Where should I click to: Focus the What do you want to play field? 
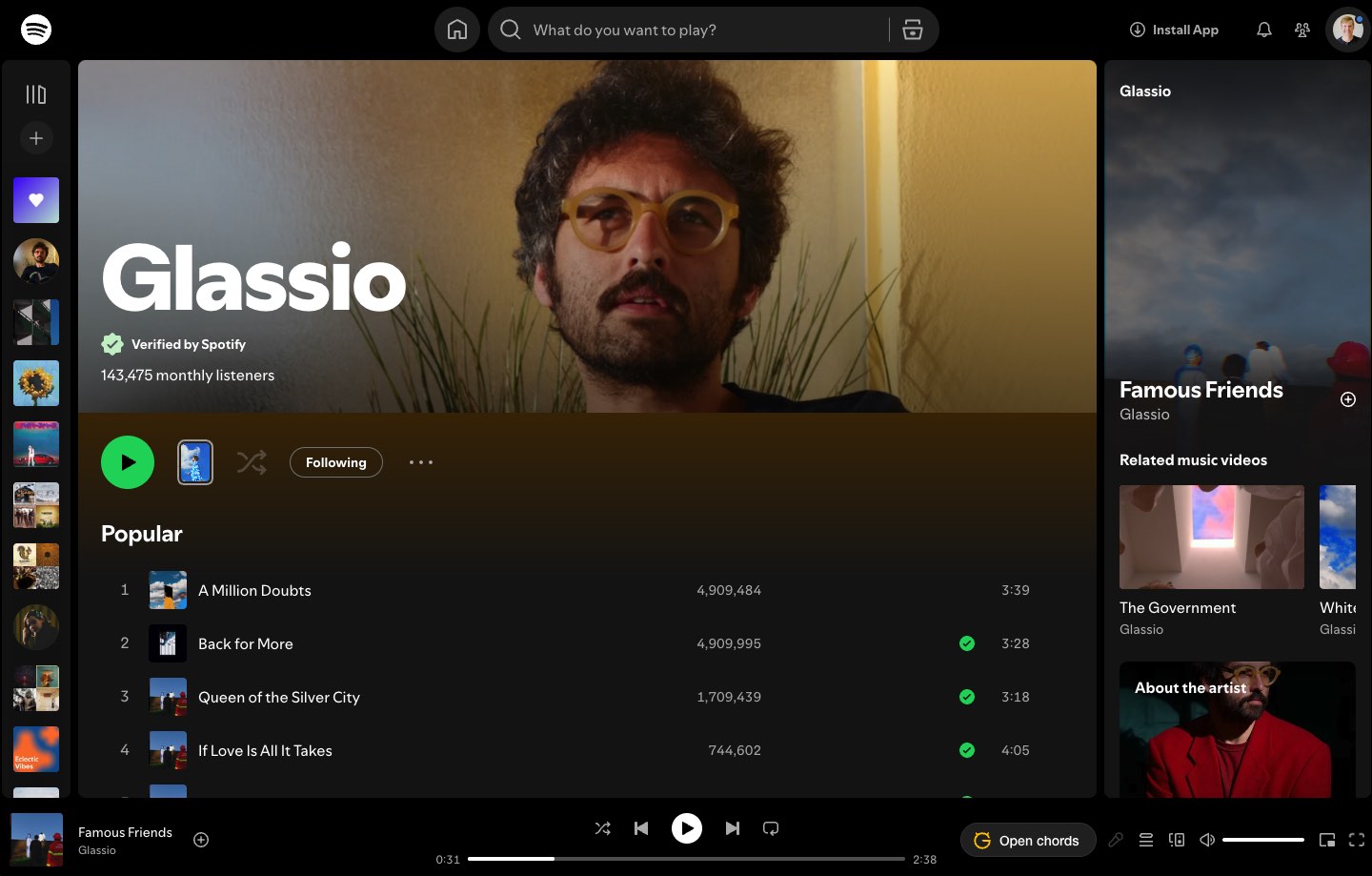[705, 30]
